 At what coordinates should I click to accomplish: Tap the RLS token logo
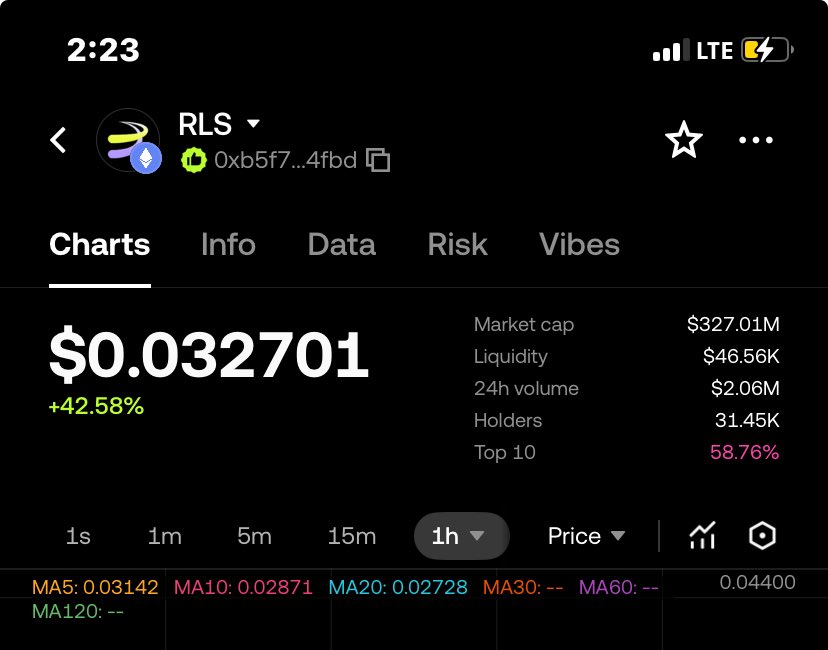pyautogui.click(x=128, y=140)
